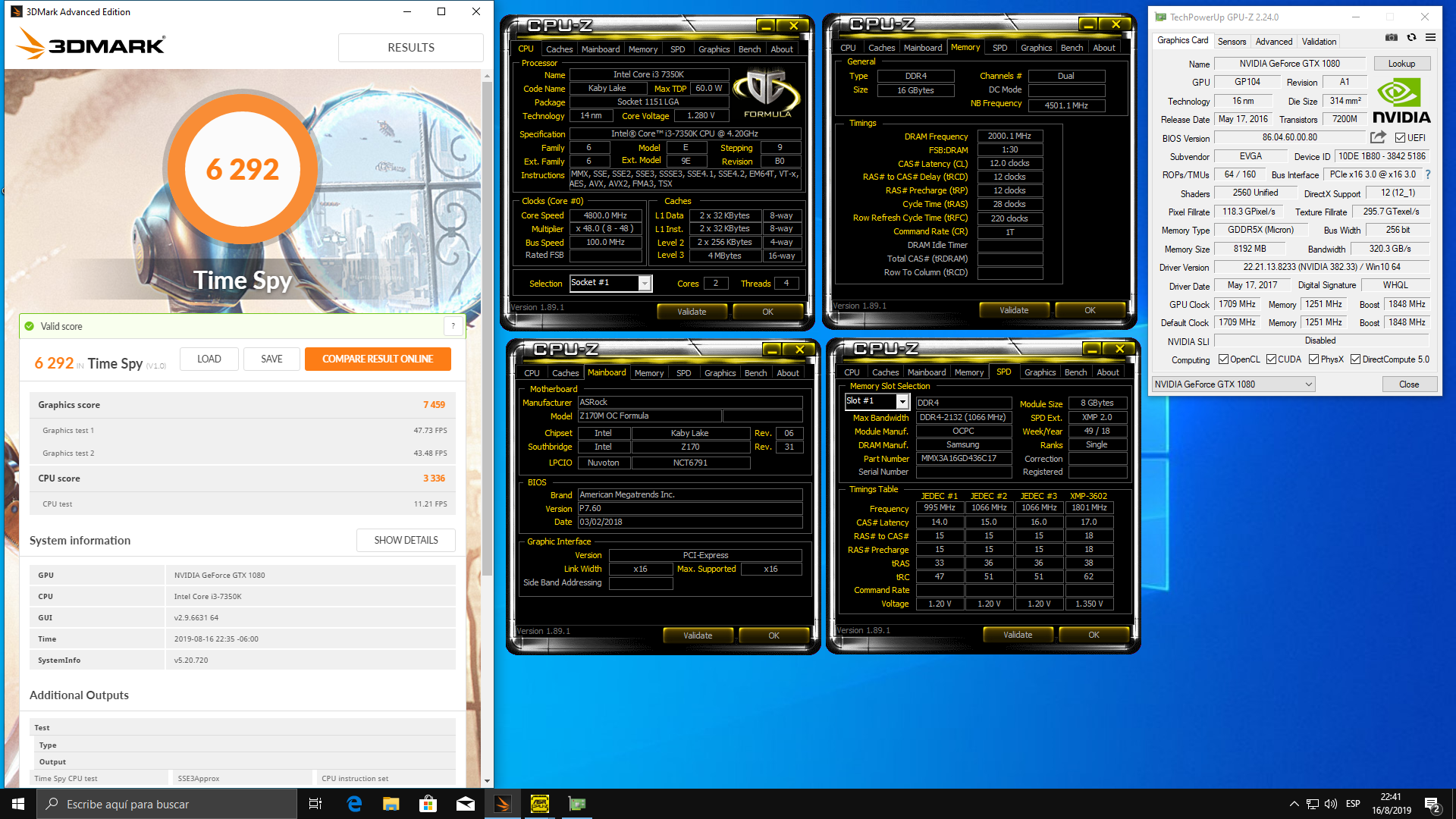This screenshot has width=1456, height=819.
Task: Click SHOW DETAILS for system information
Action: [406, 540]
